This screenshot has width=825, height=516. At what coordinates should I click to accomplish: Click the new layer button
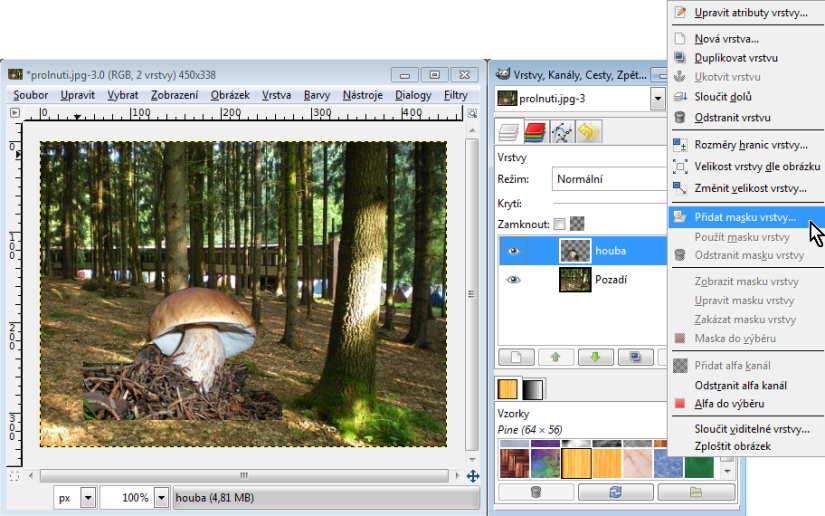click(516, 357)
